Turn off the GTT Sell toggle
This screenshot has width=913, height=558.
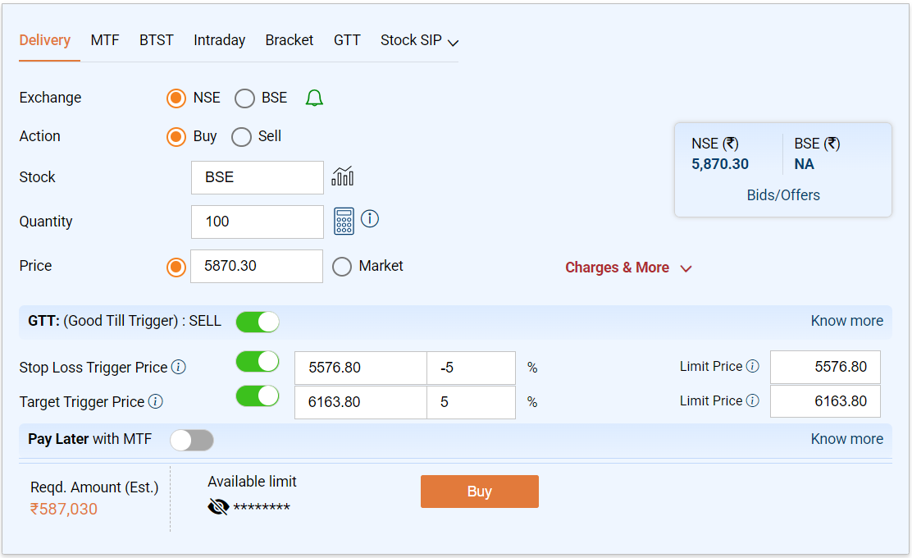(257, 322)
